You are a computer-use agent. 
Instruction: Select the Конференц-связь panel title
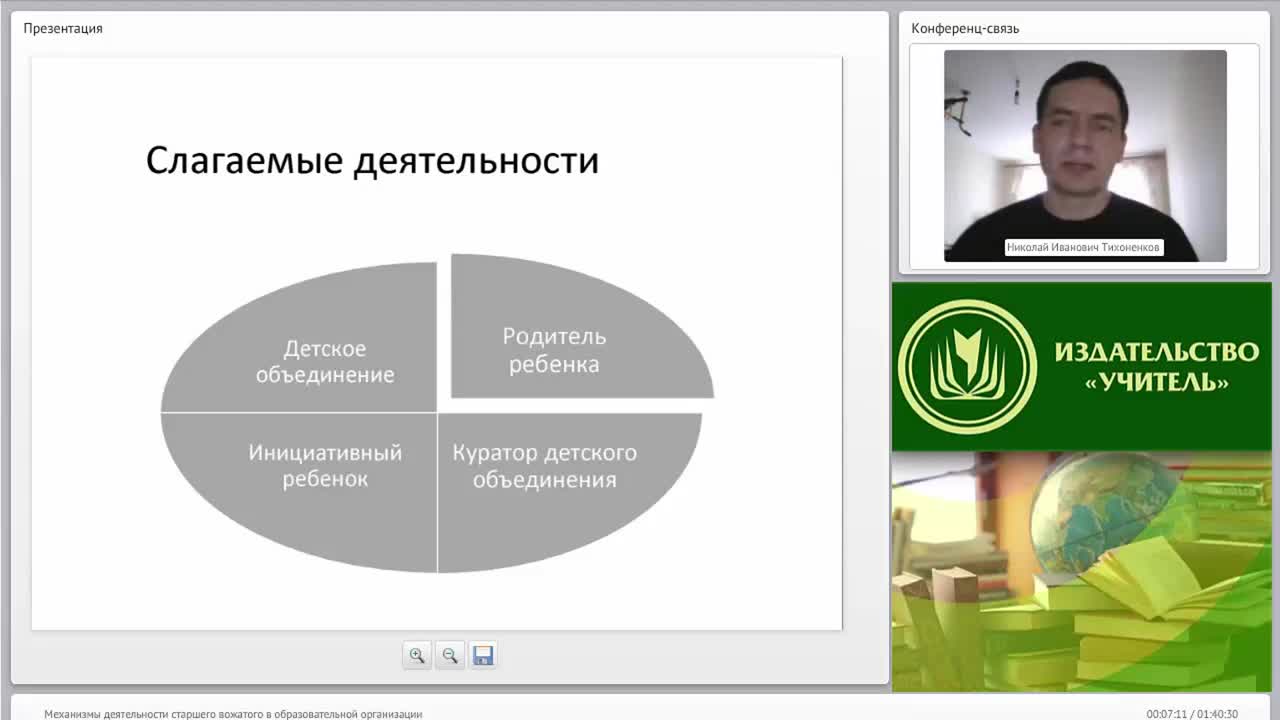(965, 28)
